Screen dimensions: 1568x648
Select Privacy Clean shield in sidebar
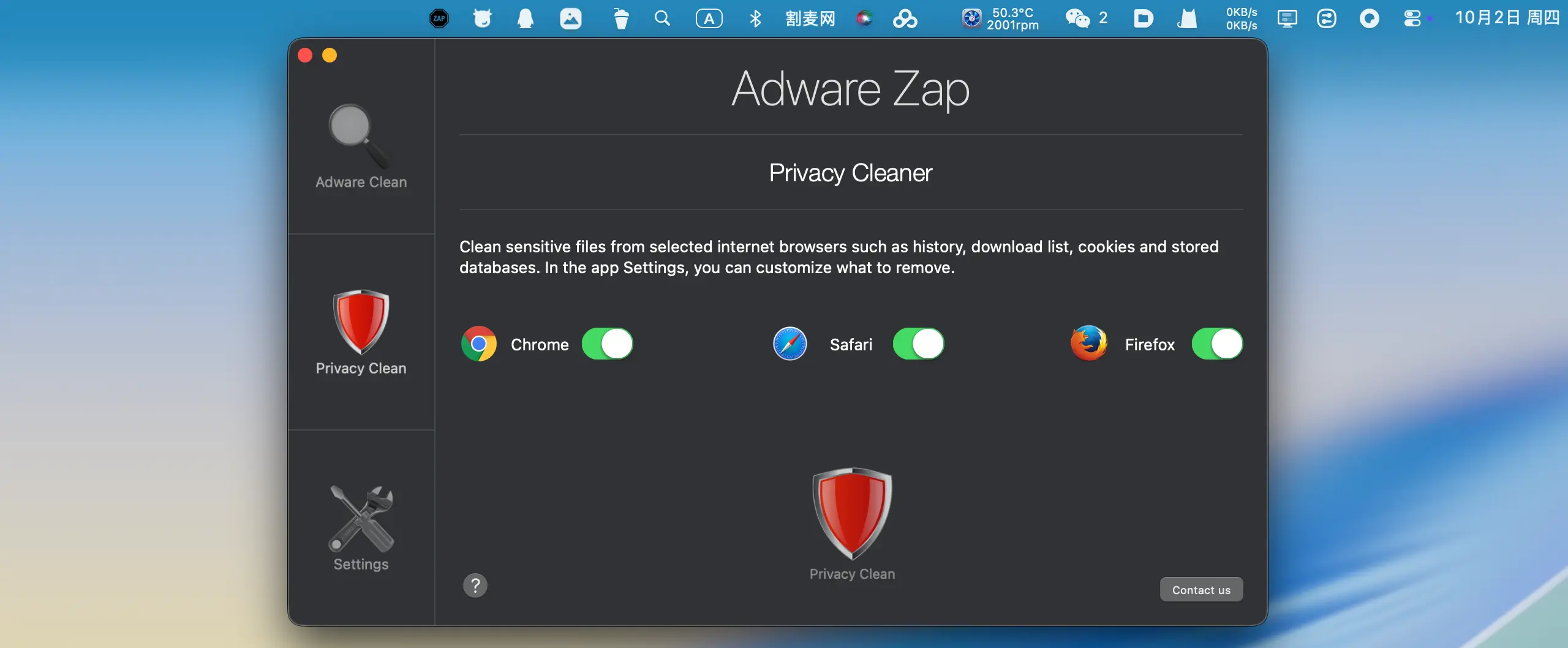[360, 331]
